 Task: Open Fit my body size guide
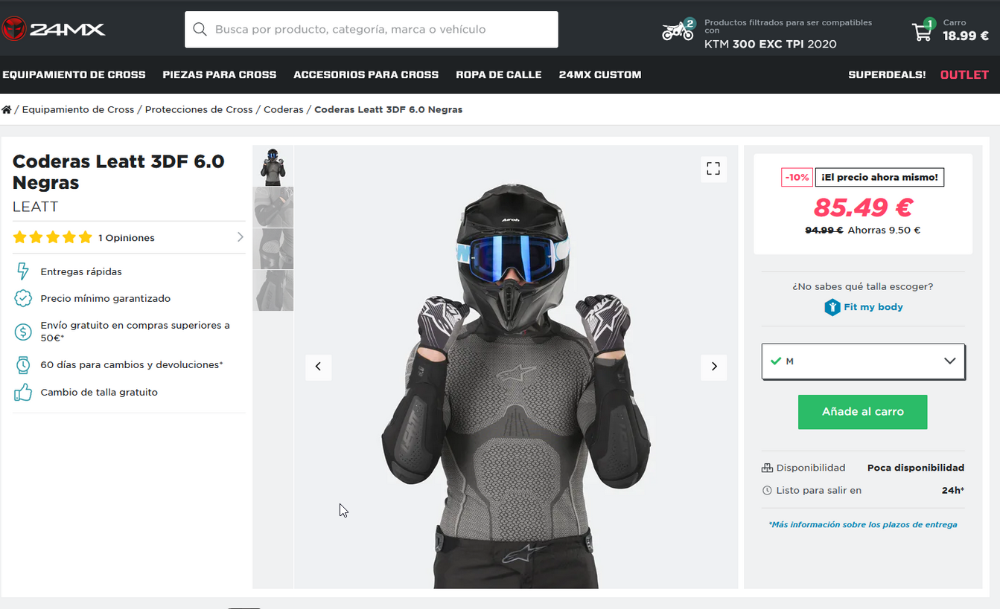point(873,307)
